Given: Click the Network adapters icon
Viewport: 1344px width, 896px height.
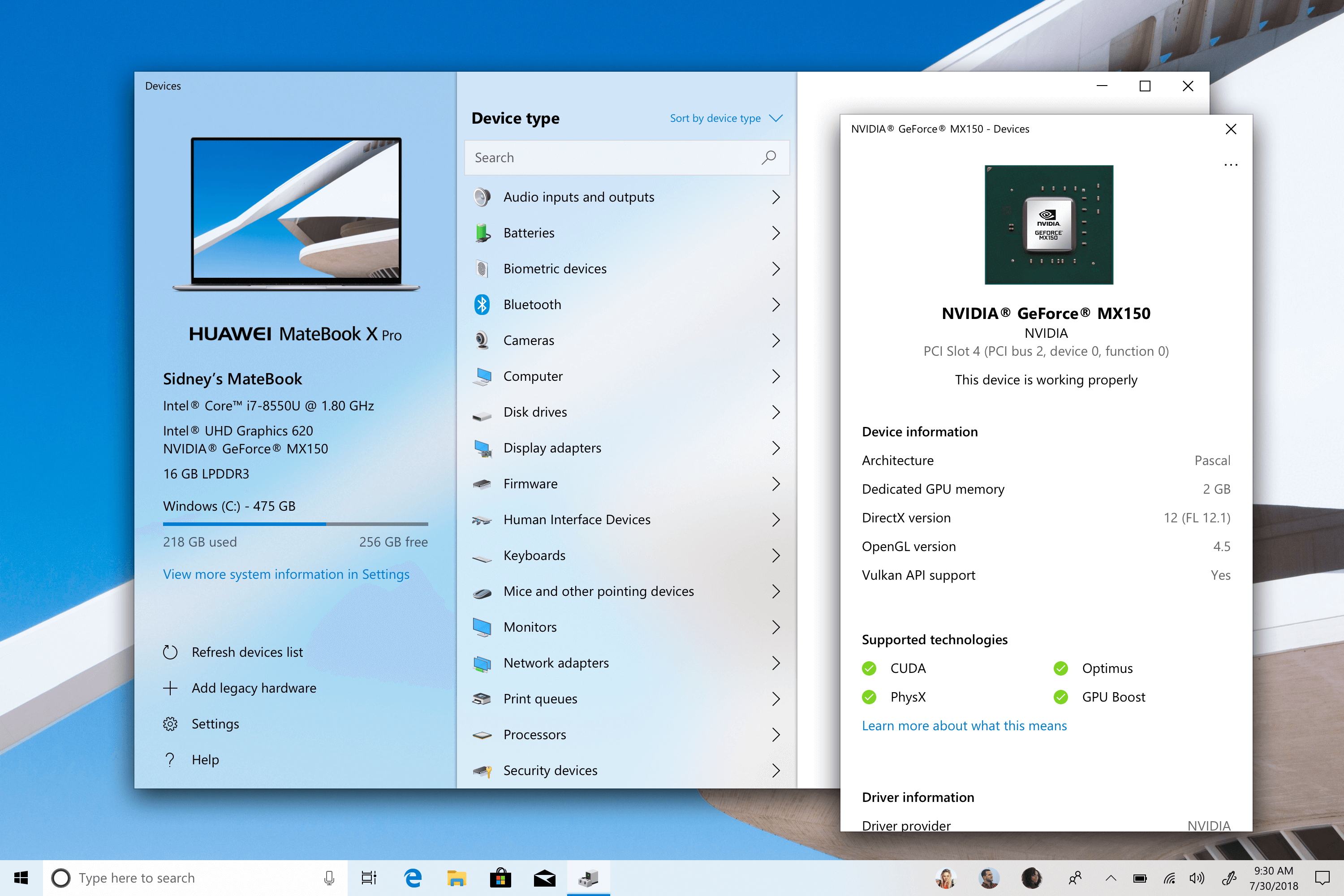Looking at the screenshot, I should coord(482,663).
